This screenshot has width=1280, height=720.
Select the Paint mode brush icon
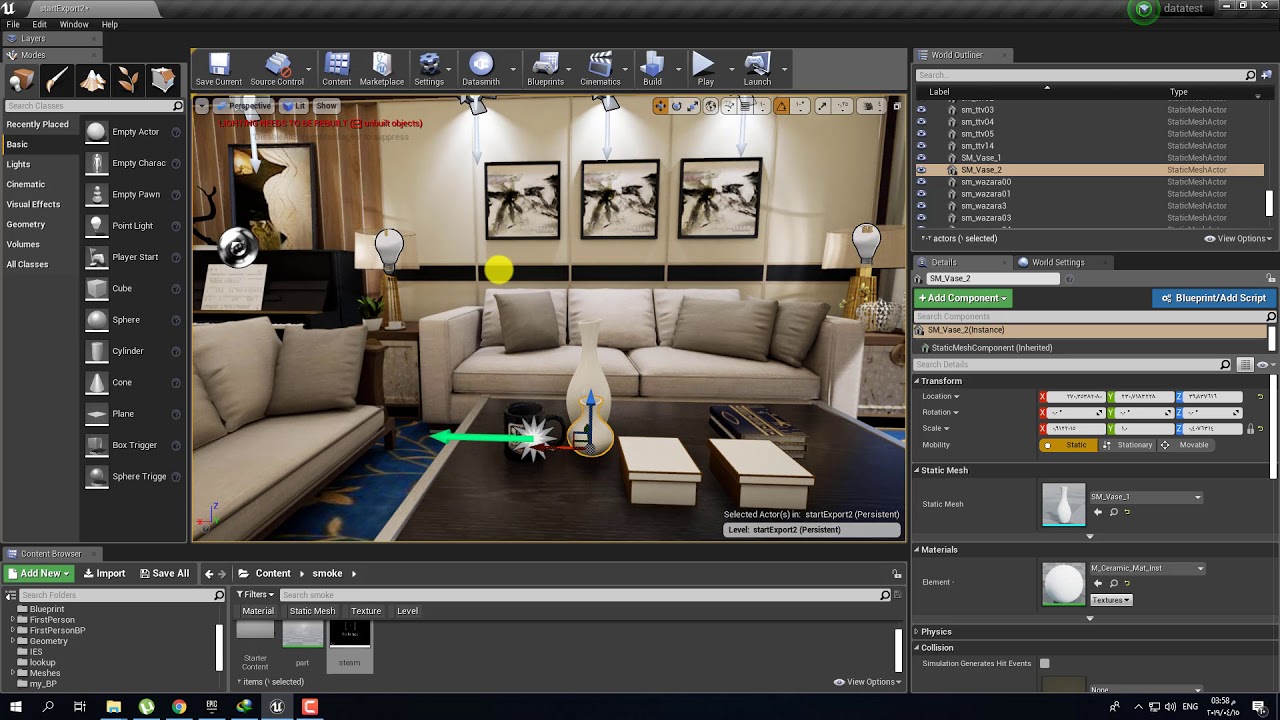tap(57, 80)
